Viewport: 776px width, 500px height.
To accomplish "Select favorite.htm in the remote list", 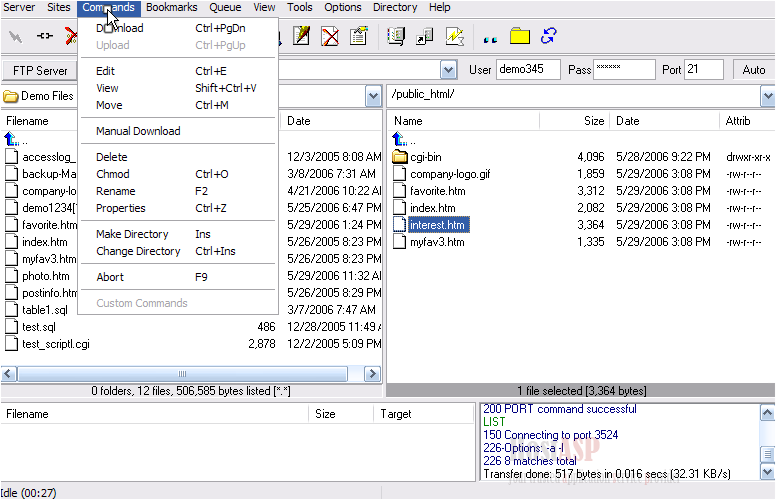I will click(437, 191).
